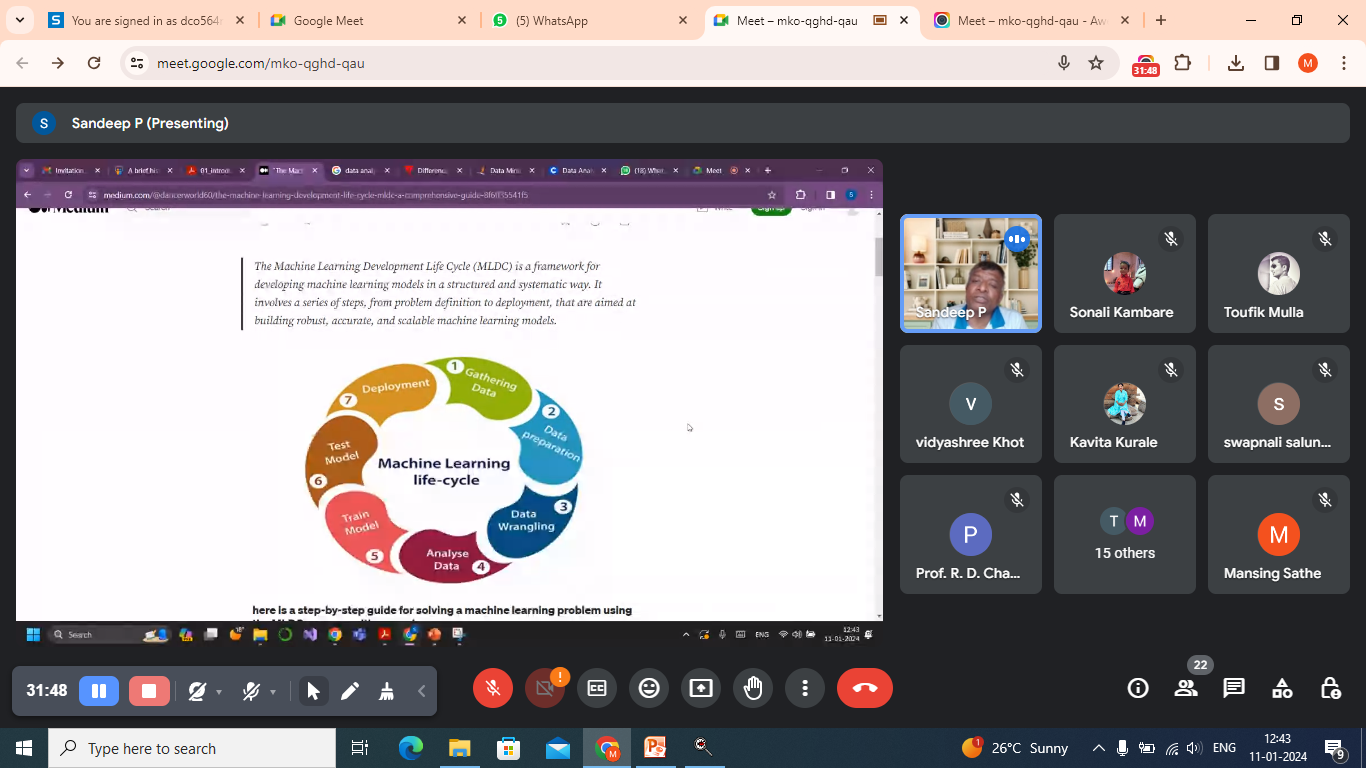The image size is (1366, 768).
Task: Show hidden system tray icons
Action: pyautogui.click(x=1098, y=748)
